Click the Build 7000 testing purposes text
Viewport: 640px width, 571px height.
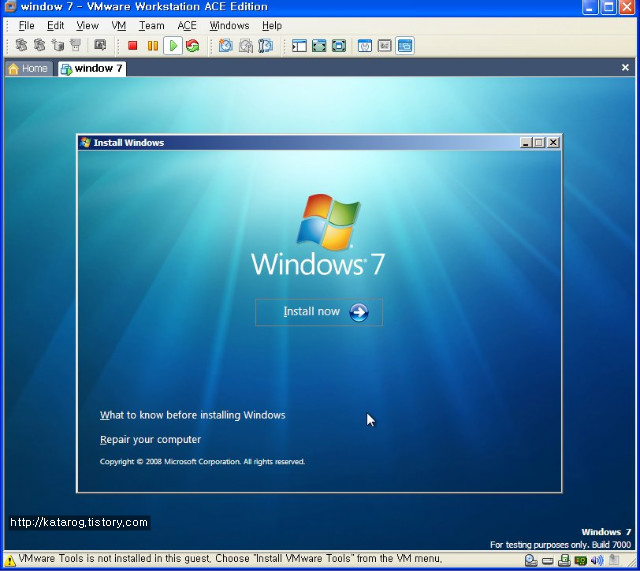pyautogui.click(x=560, y=545)
